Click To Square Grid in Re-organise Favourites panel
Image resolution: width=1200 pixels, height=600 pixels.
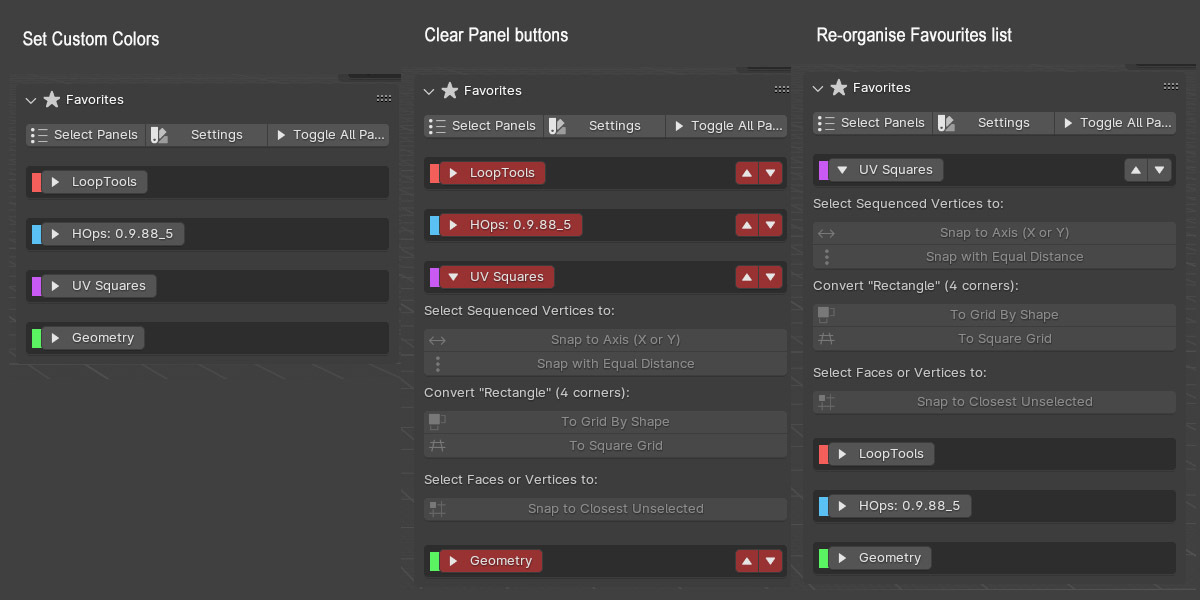994,339
